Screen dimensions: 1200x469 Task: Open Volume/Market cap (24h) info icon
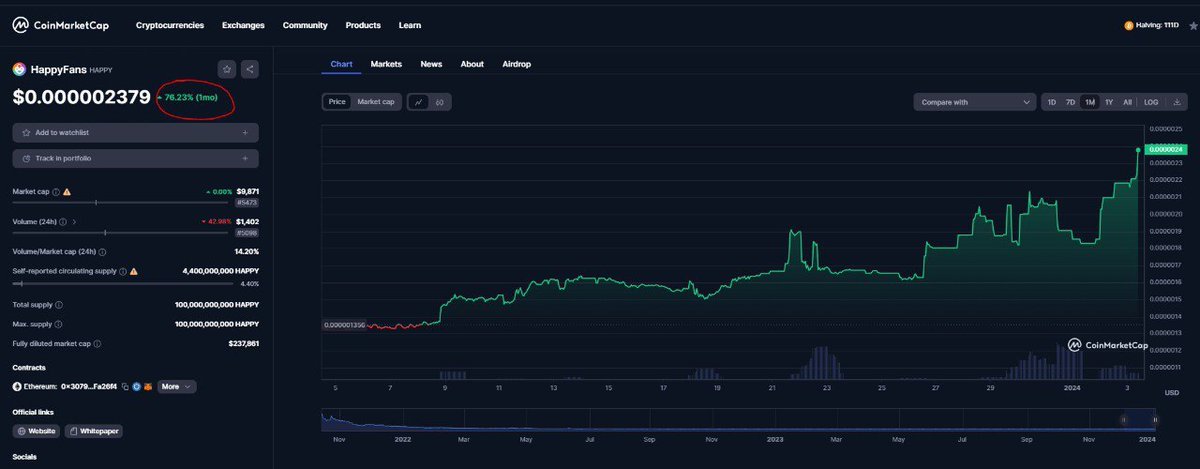103,251
